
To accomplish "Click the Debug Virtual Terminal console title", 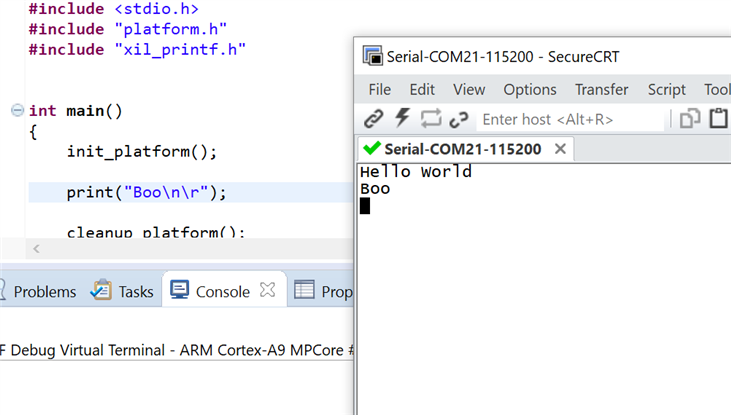I will 177,350.
